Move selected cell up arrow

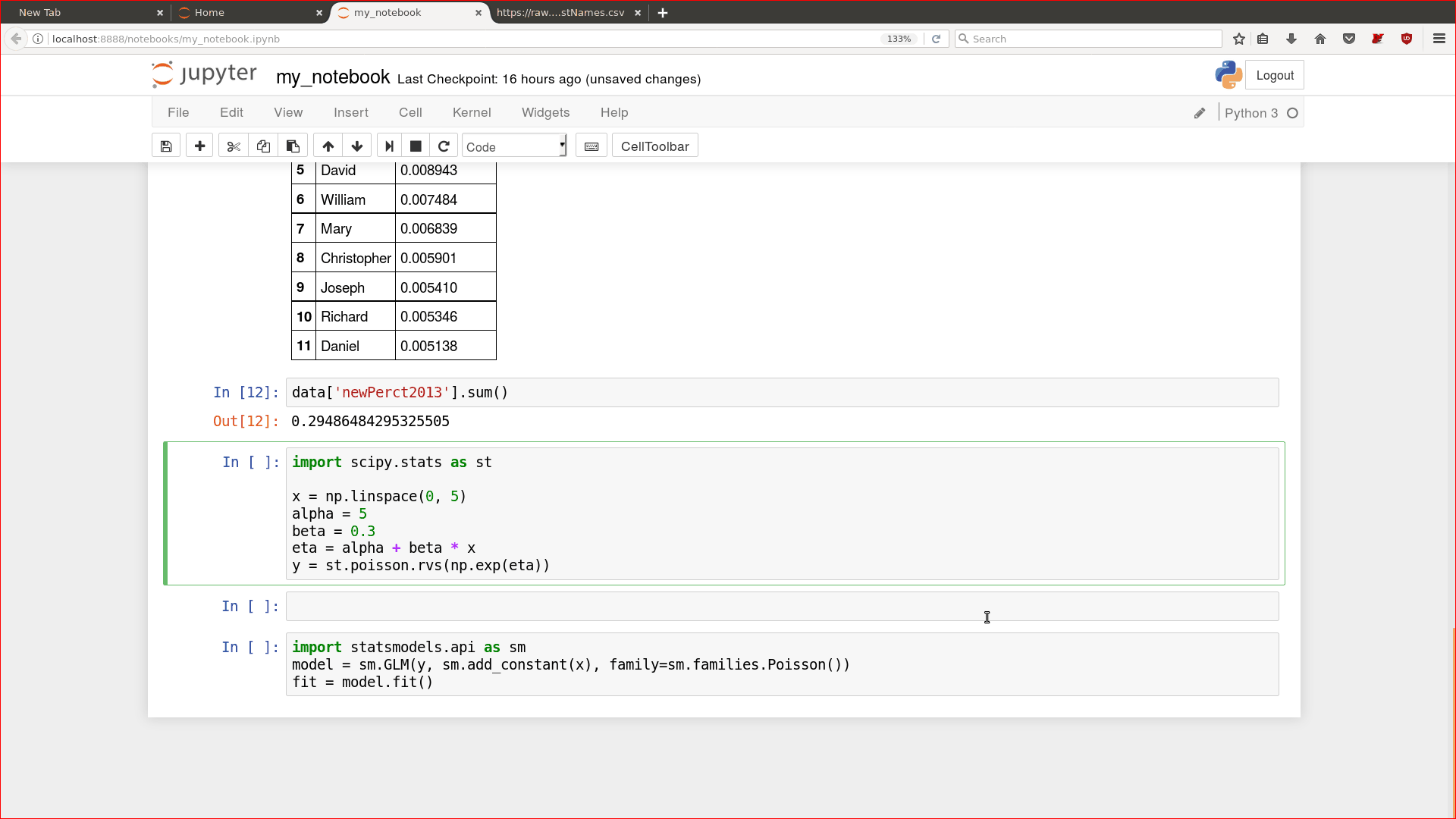click(x=328, y=146)
